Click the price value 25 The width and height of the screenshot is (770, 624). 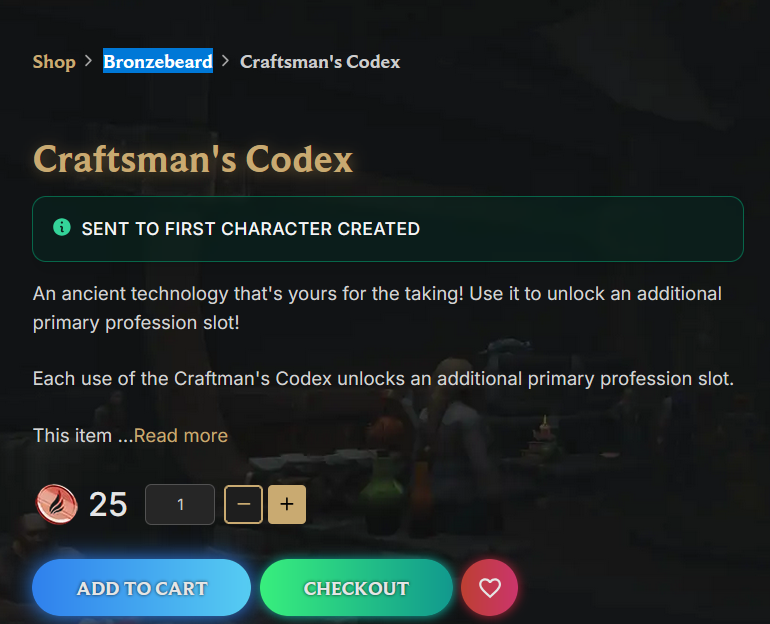pos(108,504)
